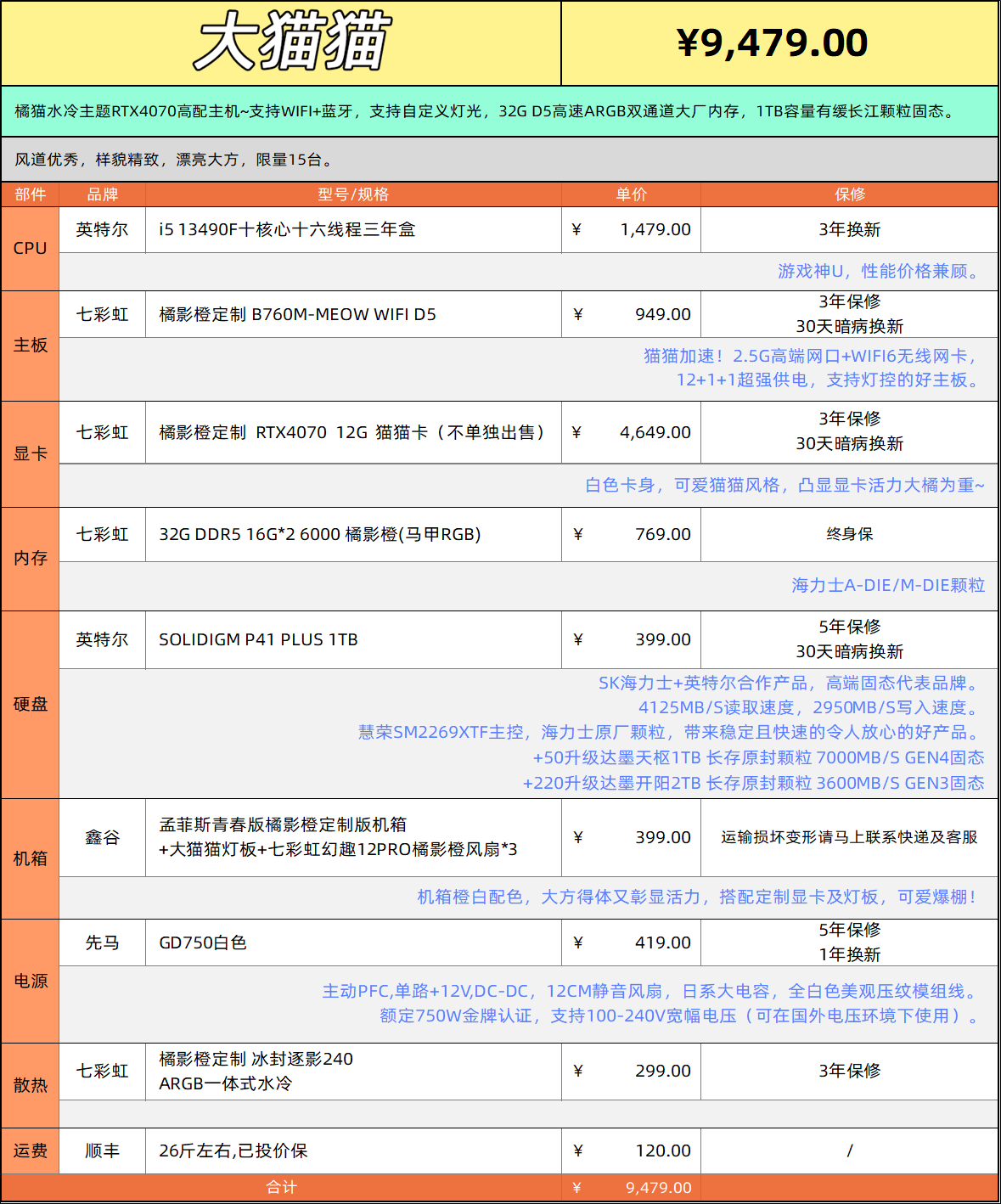The width and height of the screenshot is (1001, 1204).
Task: Click the 399.00 case price cell
Action: click(x=631, y=837)
